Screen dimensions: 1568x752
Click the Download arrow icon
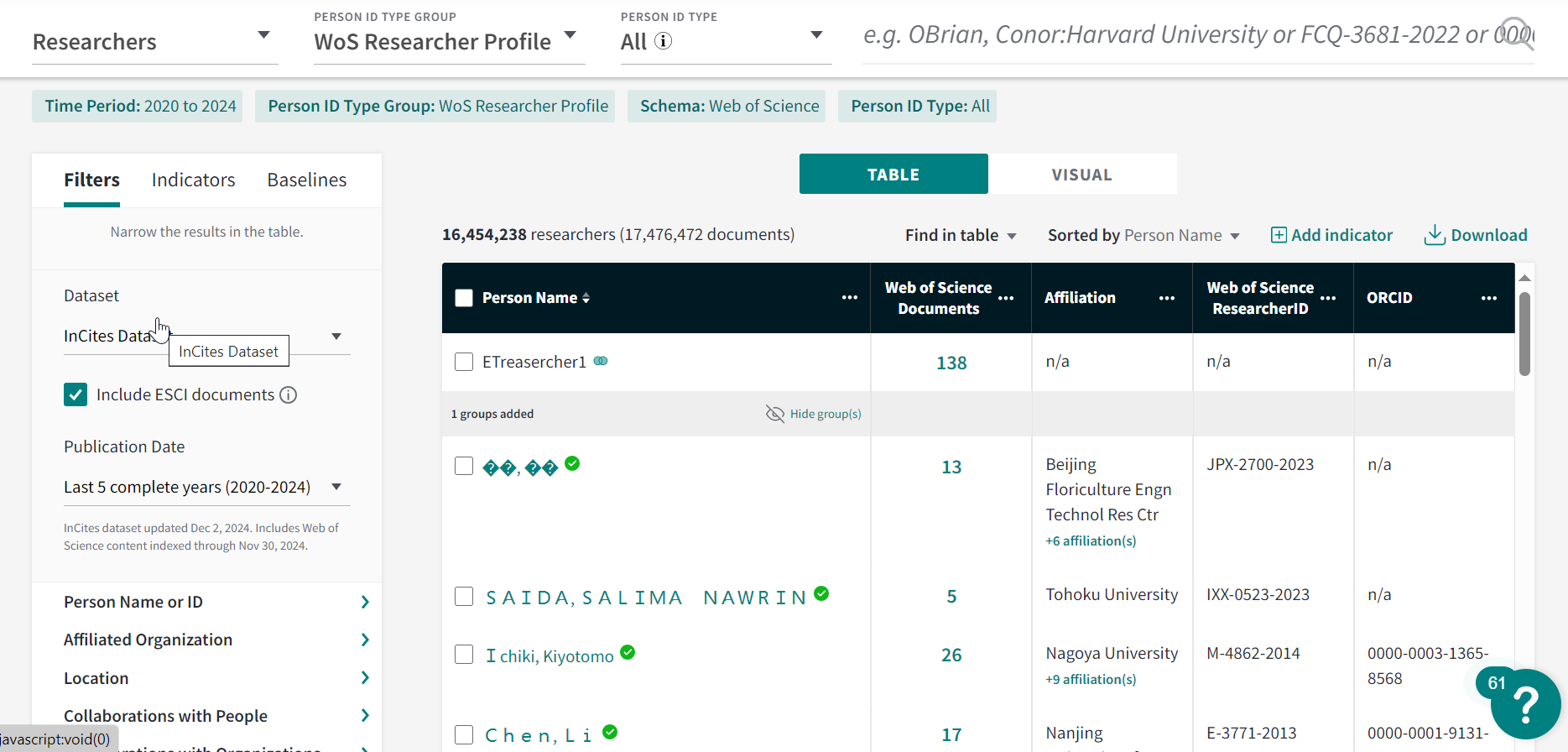[1435, 235]
